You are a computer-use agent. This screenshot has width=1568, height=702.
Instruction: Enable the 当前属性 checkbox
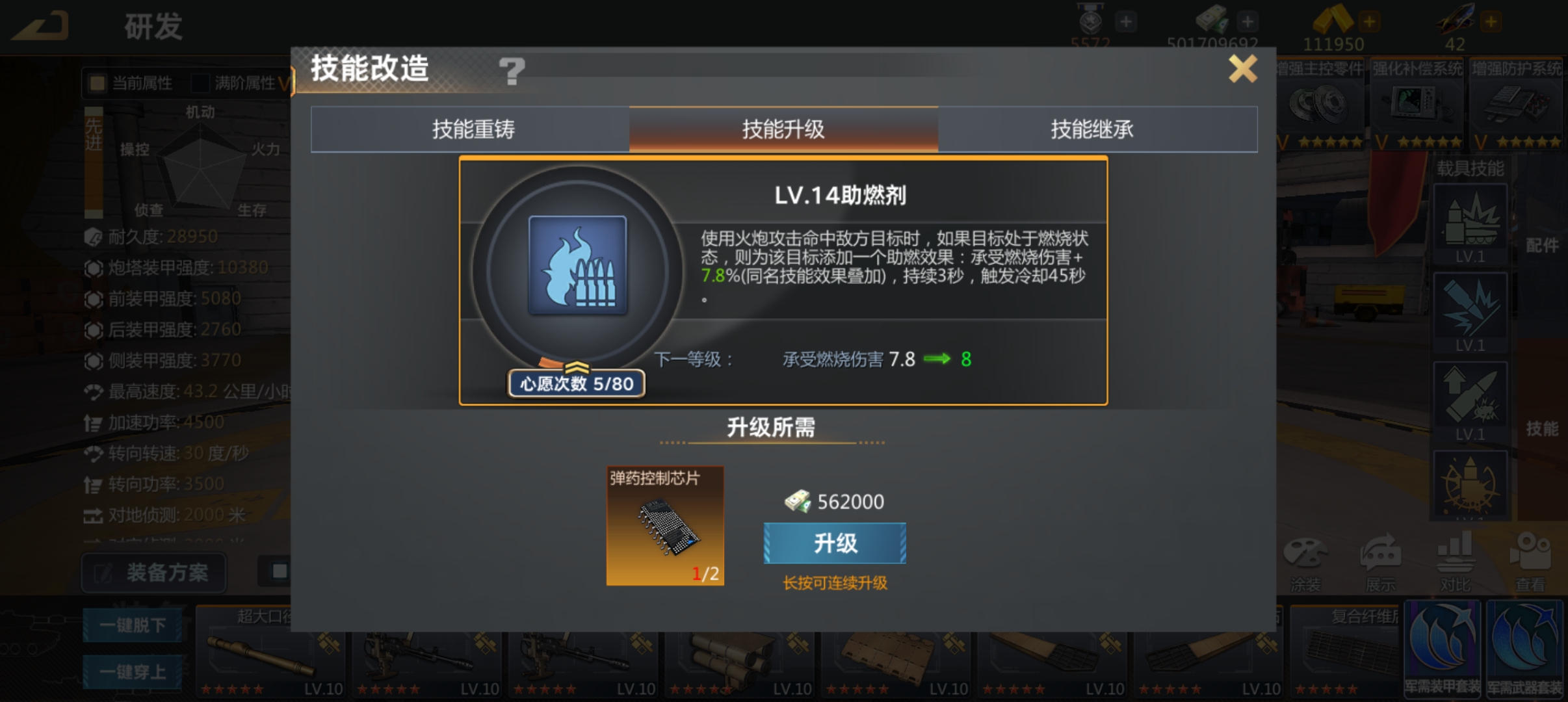(98, 83)
